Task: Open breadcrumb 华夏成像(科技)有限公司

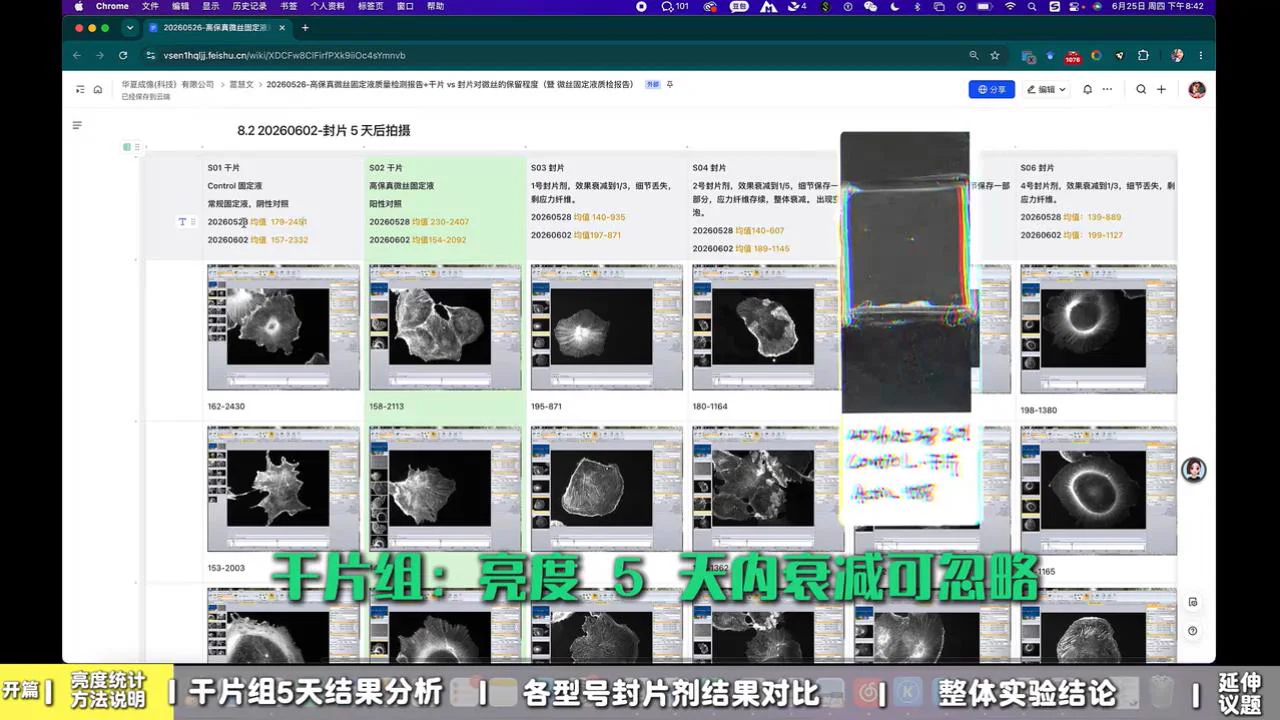Action: 168,85
